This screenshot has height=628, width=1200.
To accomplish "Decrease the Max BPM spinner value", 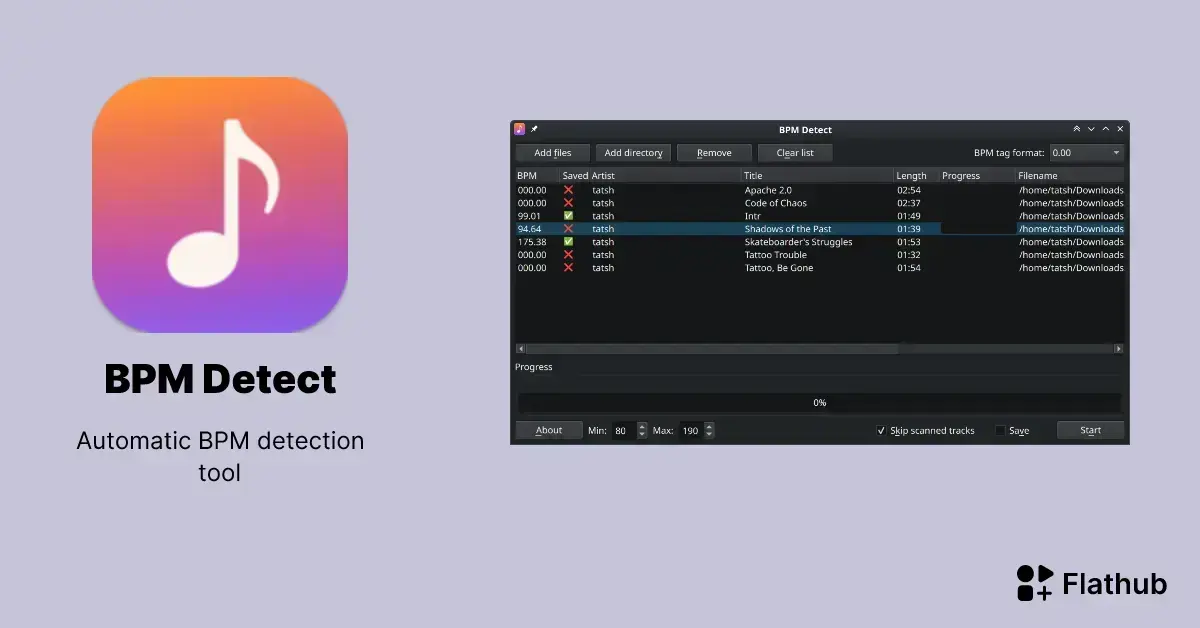I will 709,435.
